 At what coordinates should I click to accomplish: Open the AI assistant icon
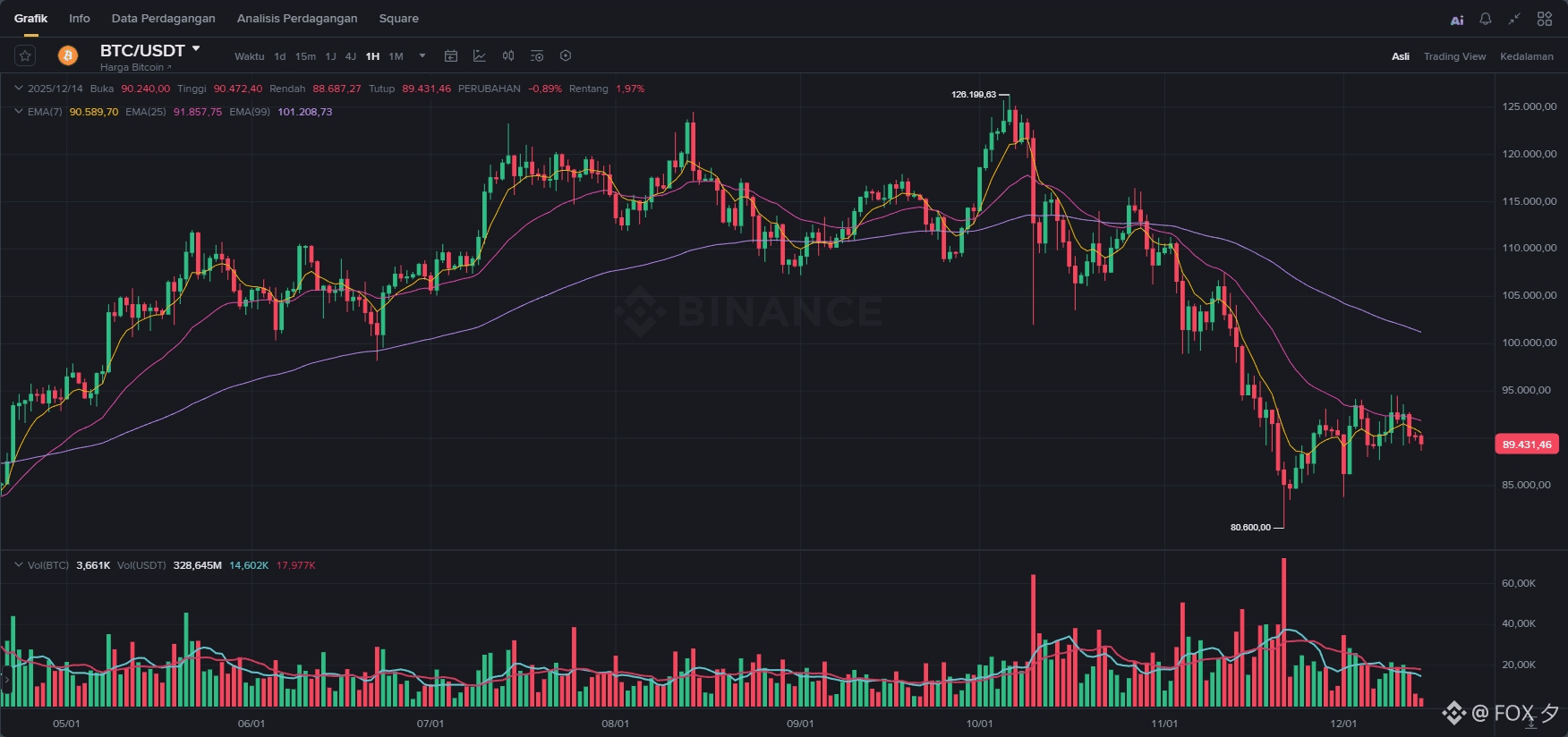[x=1457, y=20]
